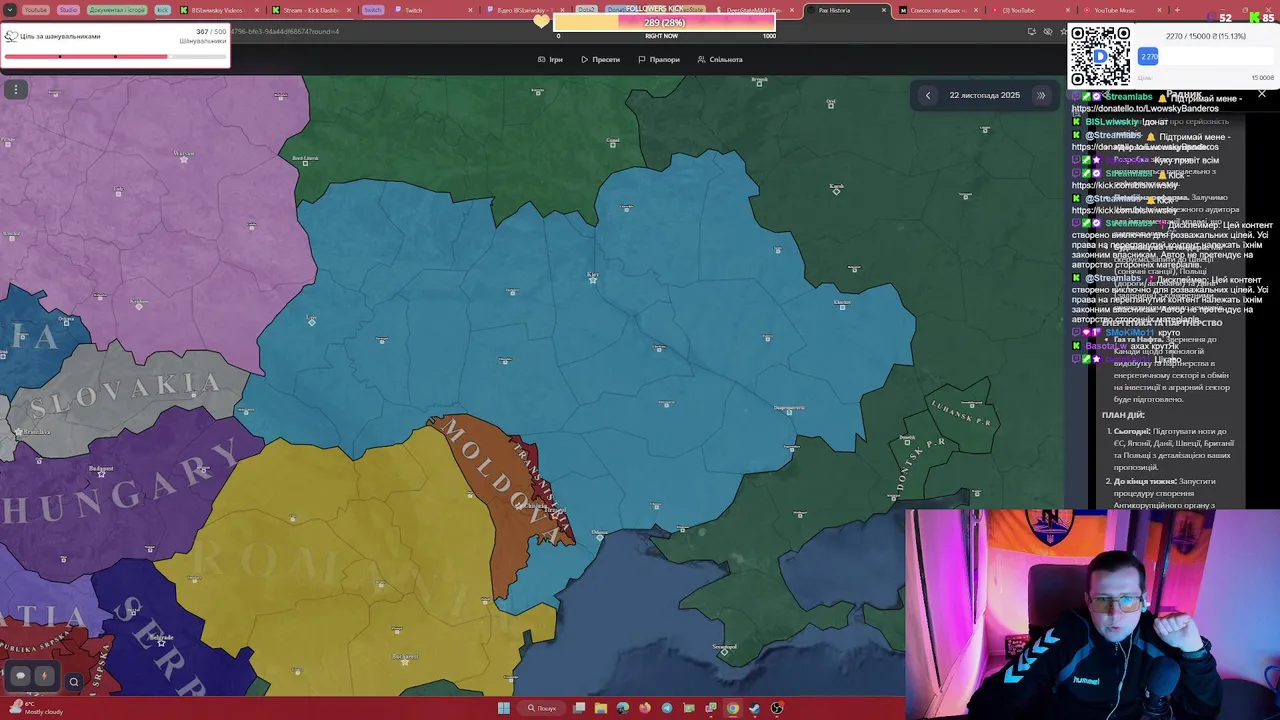Open Telegram from the taskbar
The width and height of the screenshot is (1280, 720).
[667, 708]
